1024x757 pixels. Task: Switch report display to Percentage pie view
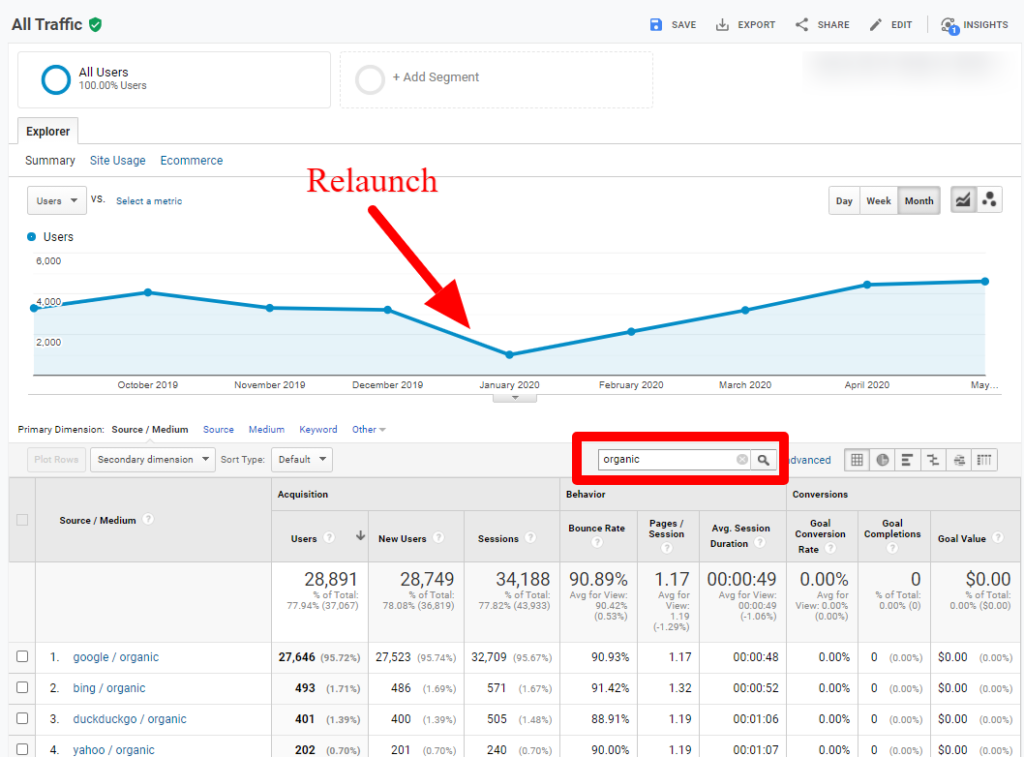pos(882,460)
